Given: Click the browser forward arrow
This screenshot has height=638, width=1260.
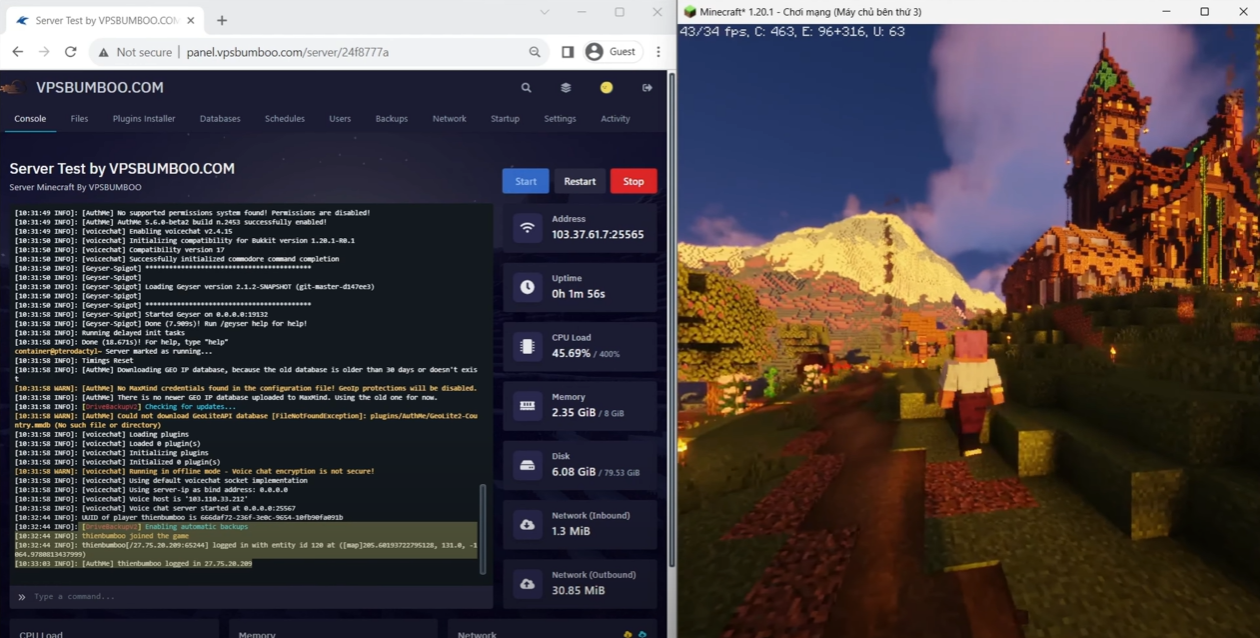Looking at the screenshot, I should (44, 52).
